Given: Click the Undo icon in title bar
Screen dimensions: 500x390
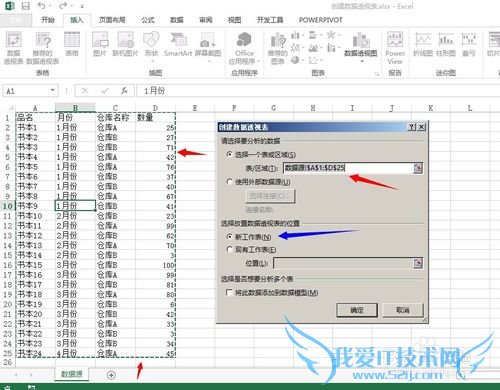Looking at the screenshot, I should click(41, 6).
